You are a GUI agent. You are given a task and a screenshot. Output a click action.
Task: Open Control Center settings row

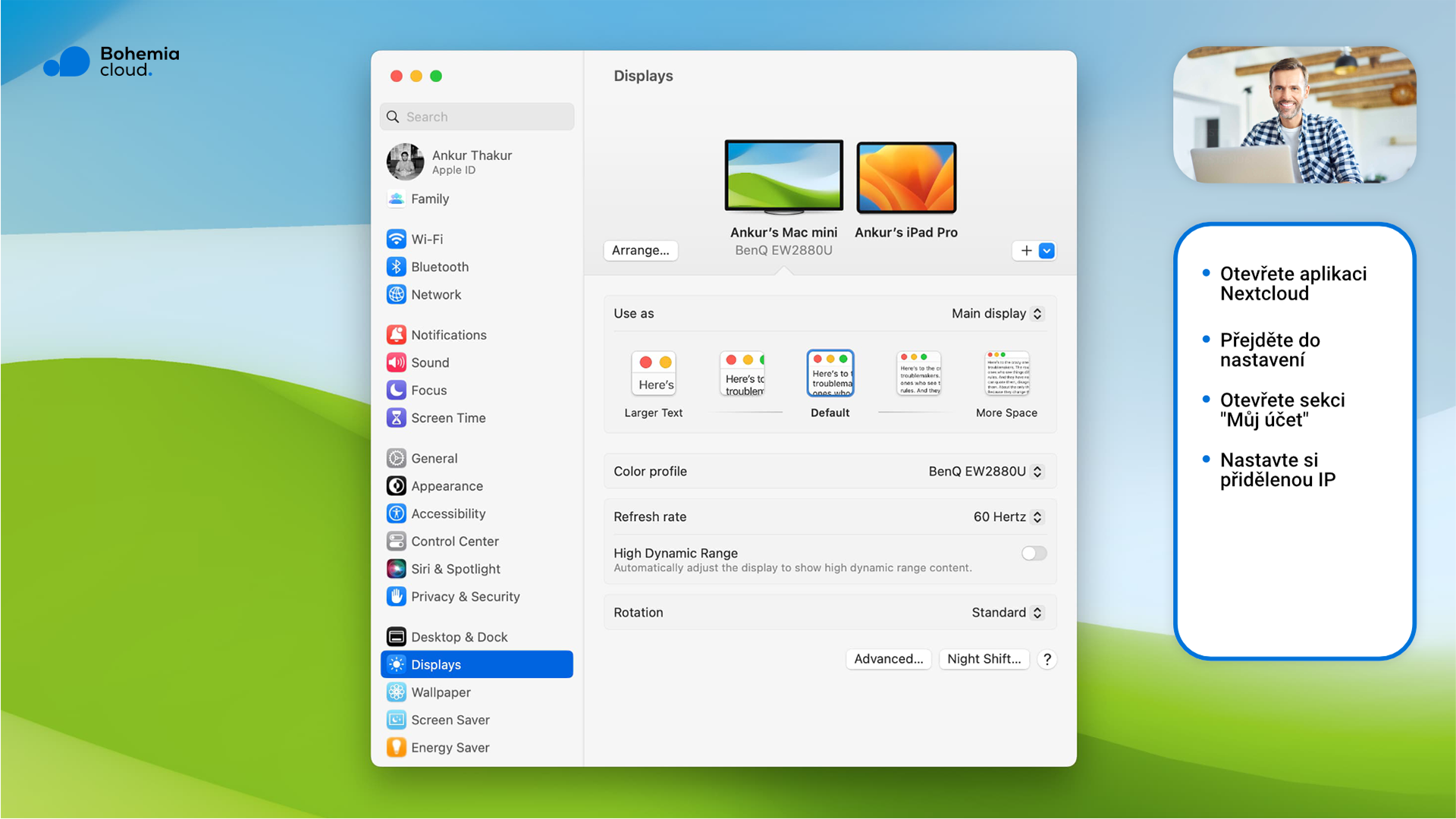click(477, 541)
